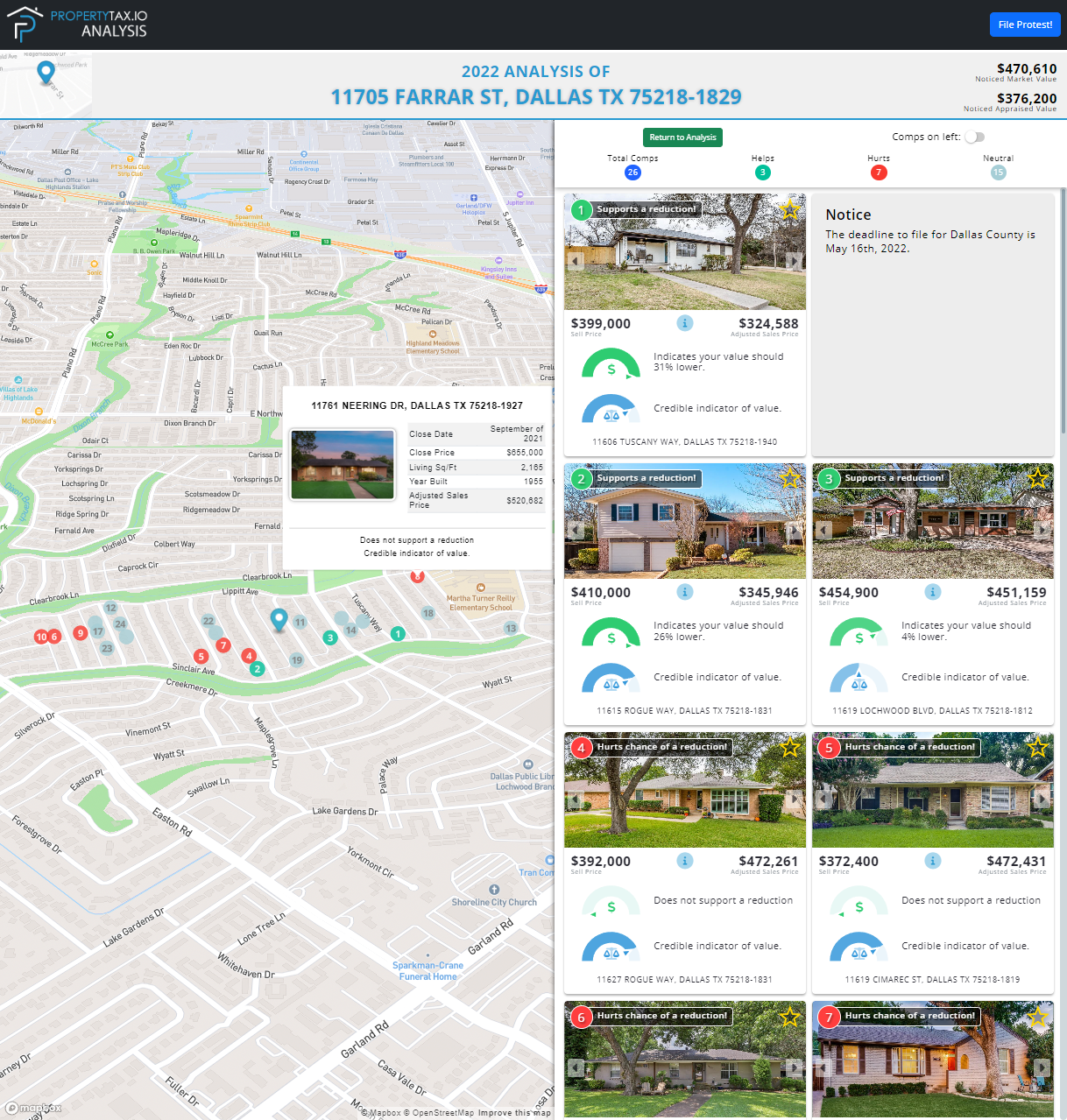Show next photo on comp 4 card
1067x1120 pixels.
point(794,799)
